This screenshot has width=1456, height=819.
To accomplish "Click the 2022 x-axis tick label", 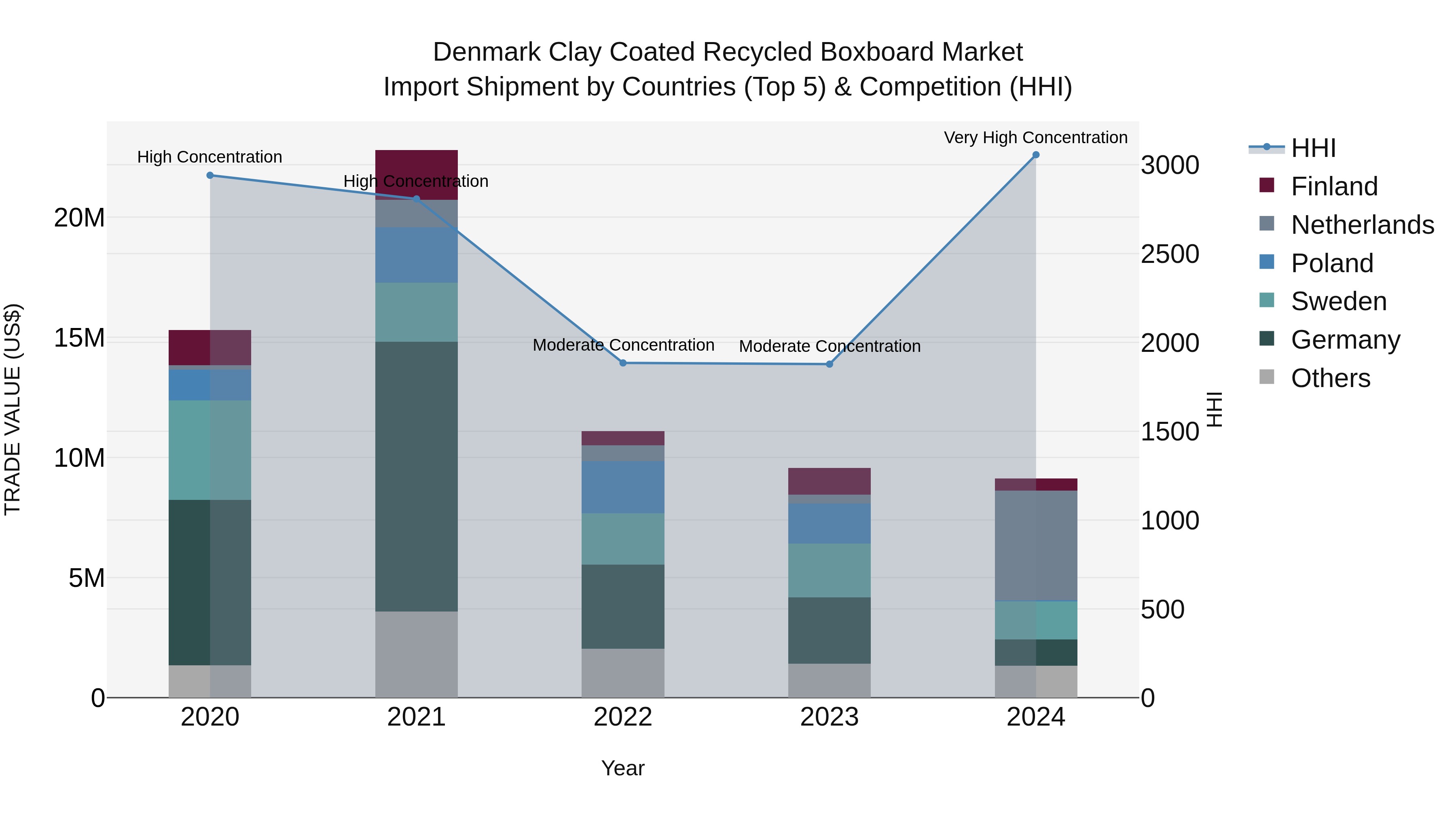I will 623,717.
